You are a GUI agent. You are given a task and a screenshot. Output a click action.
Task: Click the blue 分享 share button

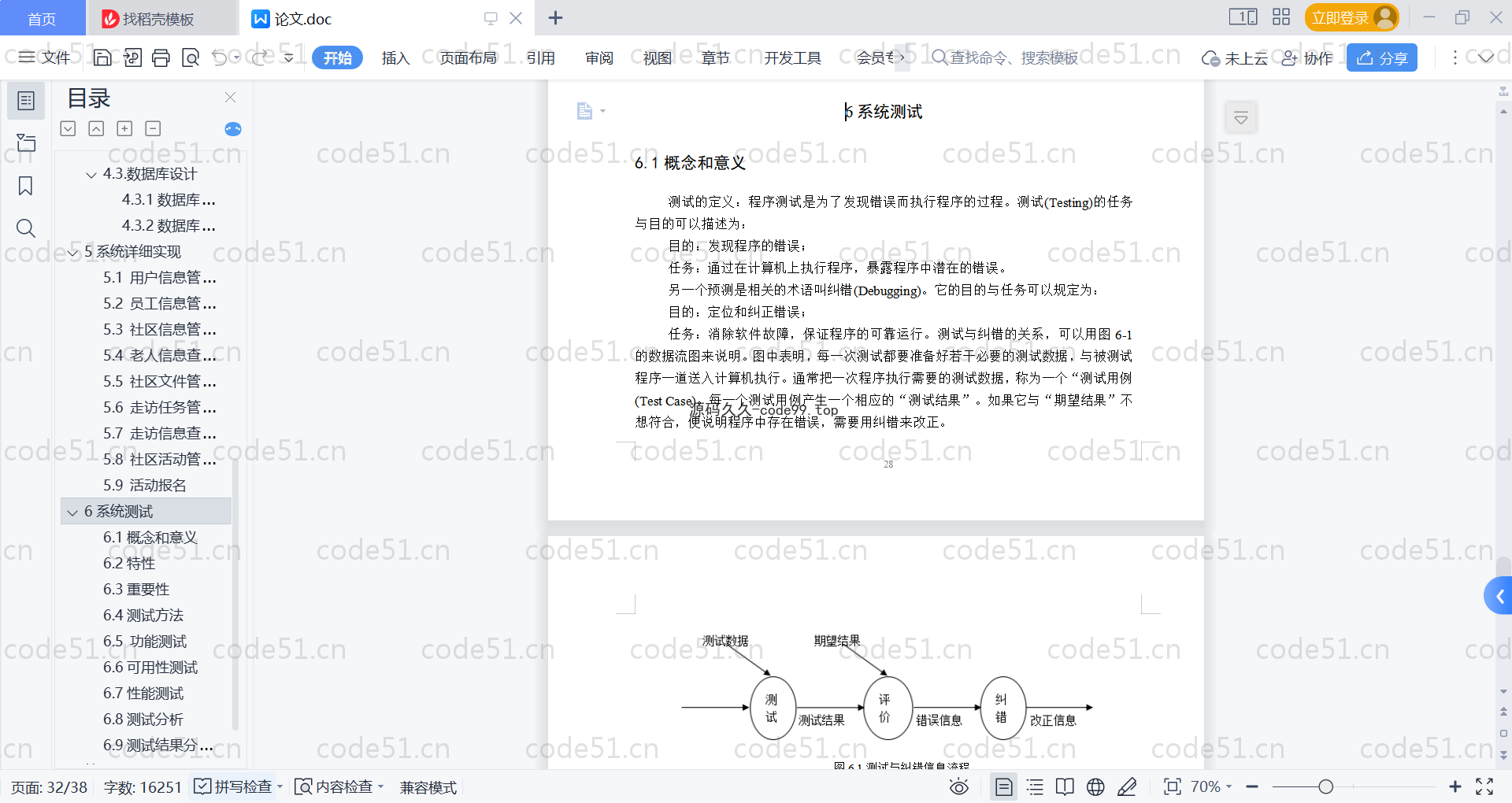1382,57
